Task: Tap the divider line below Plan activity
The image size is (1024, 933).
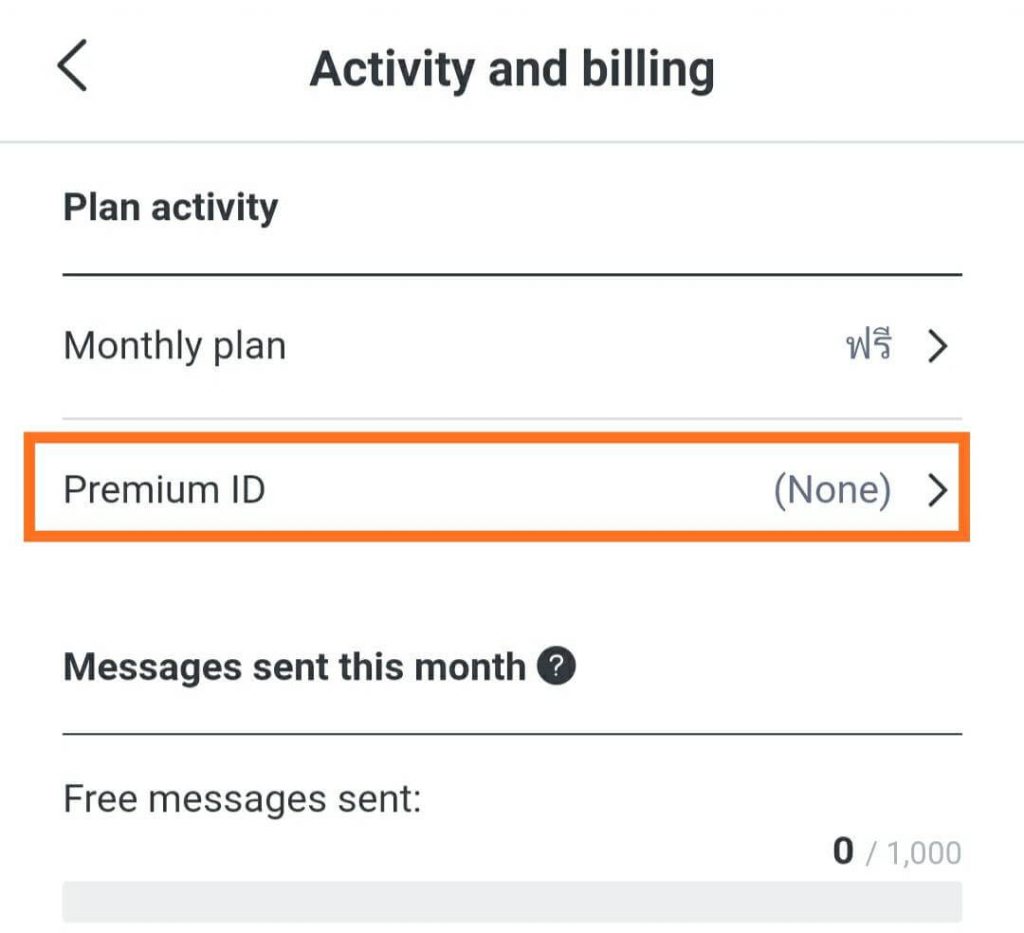Action: coord(512,275)
